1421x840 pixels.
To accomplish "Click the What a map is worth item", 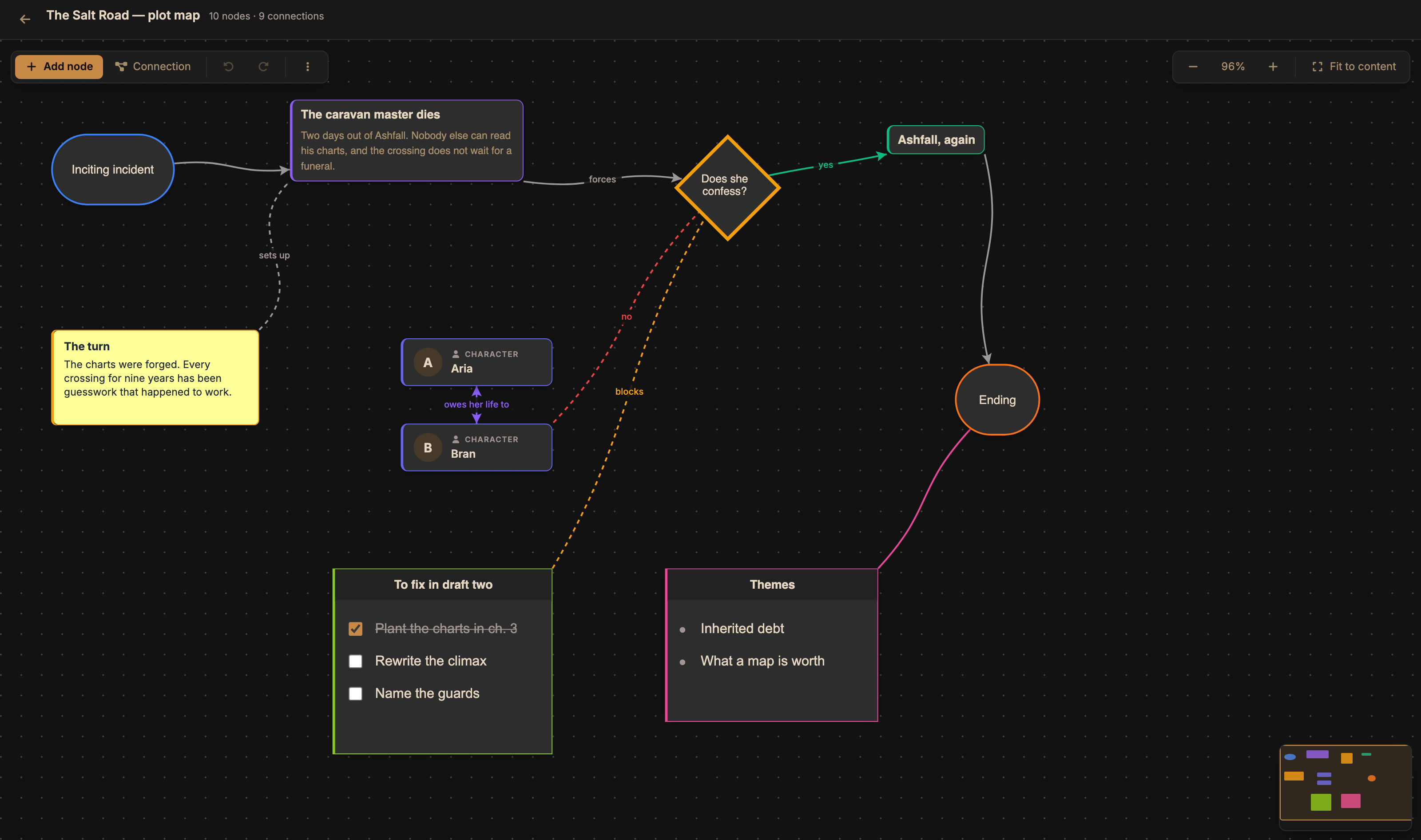I will click(x=762, y=661).
